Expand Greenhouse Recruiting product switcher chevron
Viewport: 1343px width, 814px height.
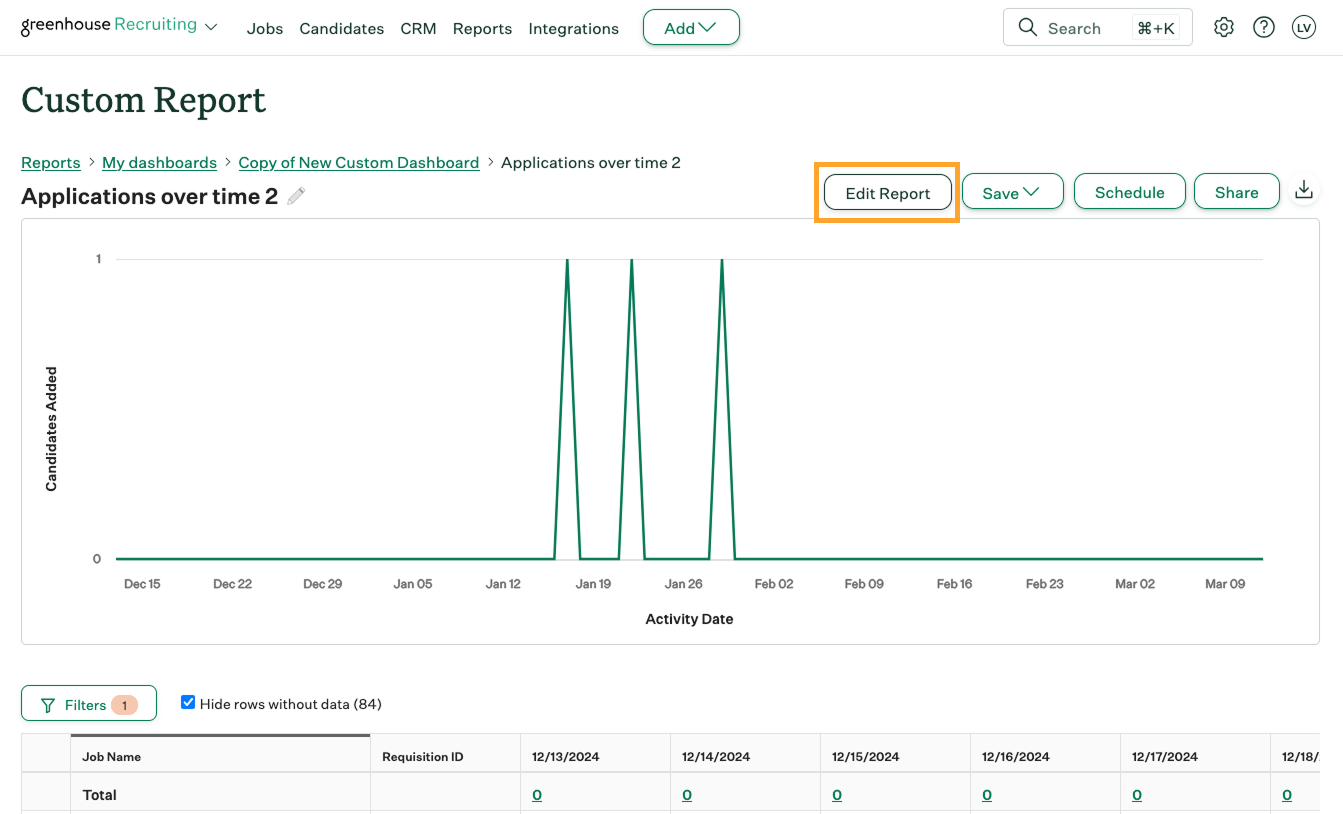coord(211,28)
